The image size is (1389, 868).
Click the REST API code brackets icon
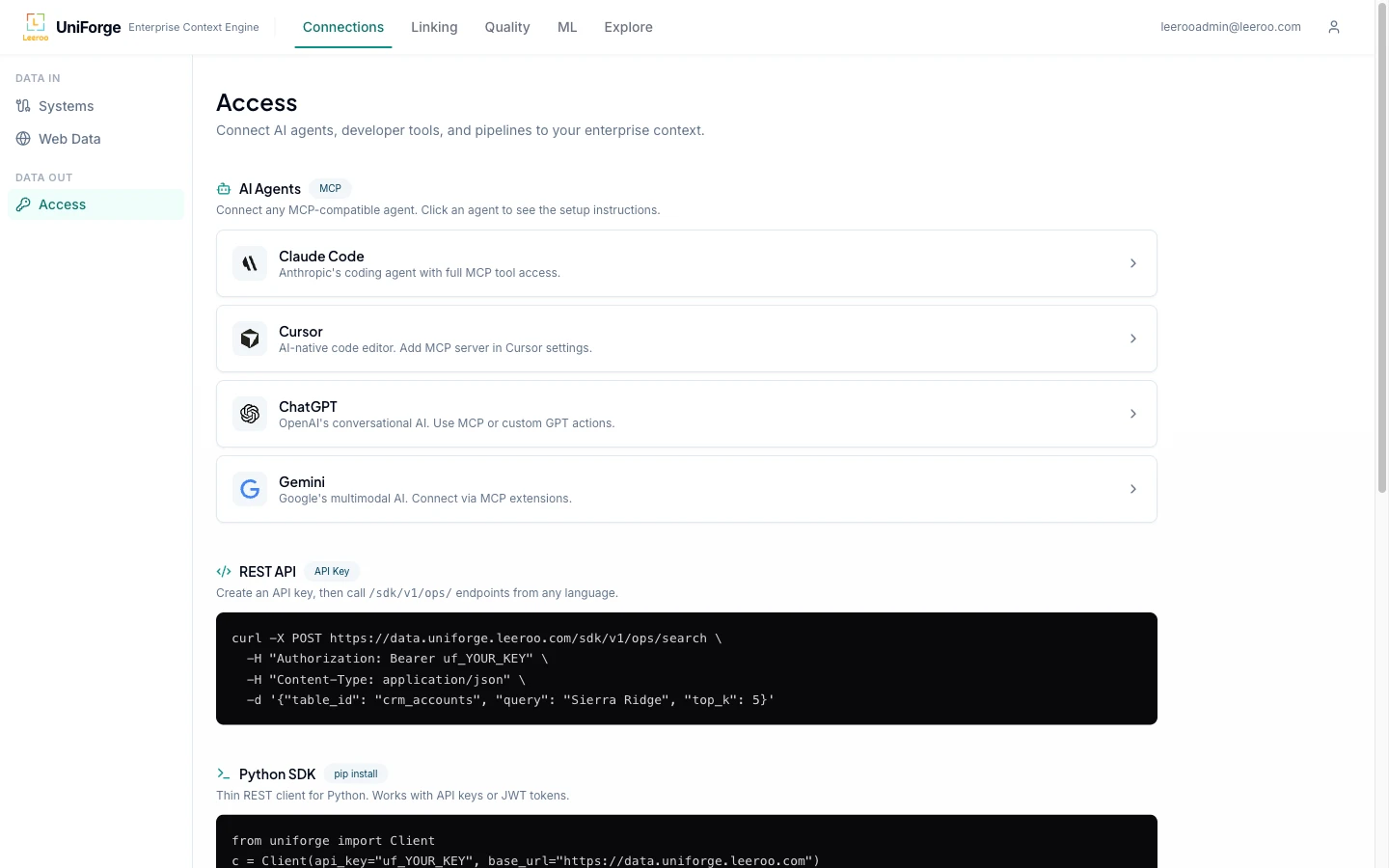click(224, 572)
